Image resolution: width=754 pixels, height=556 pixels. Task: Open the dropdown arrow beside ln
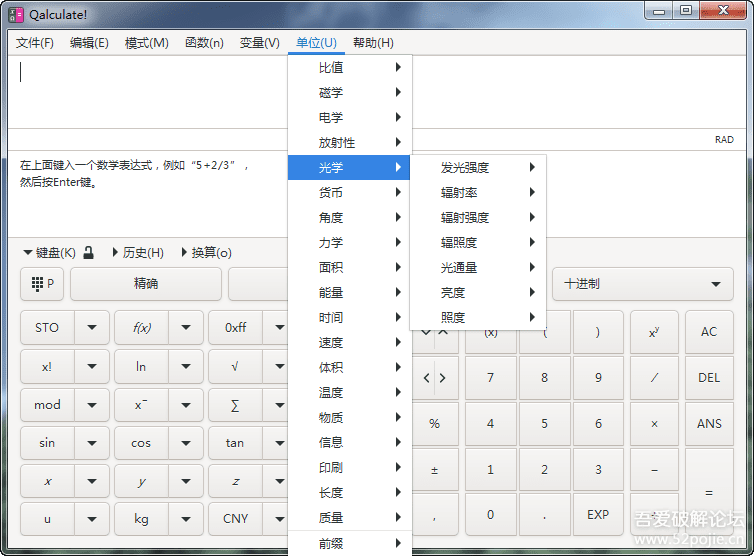pyautogui.click(x=186, y=366)
